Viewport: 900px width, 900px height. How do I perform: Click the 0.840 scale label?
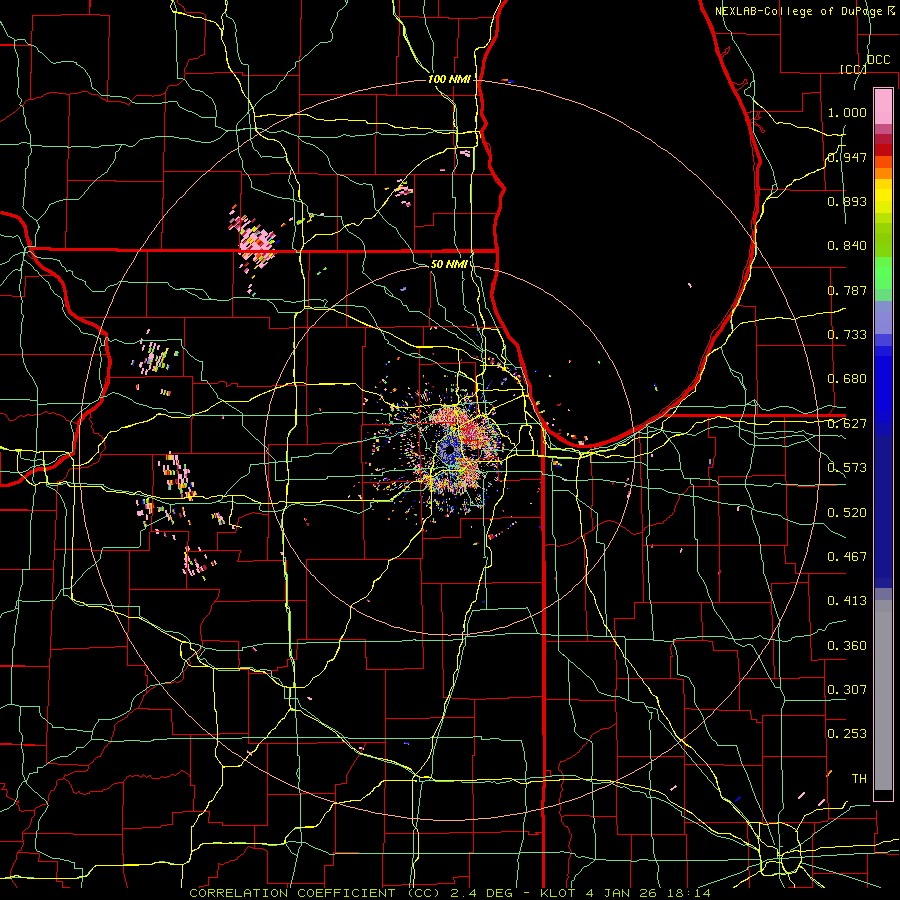pos(847,246)
